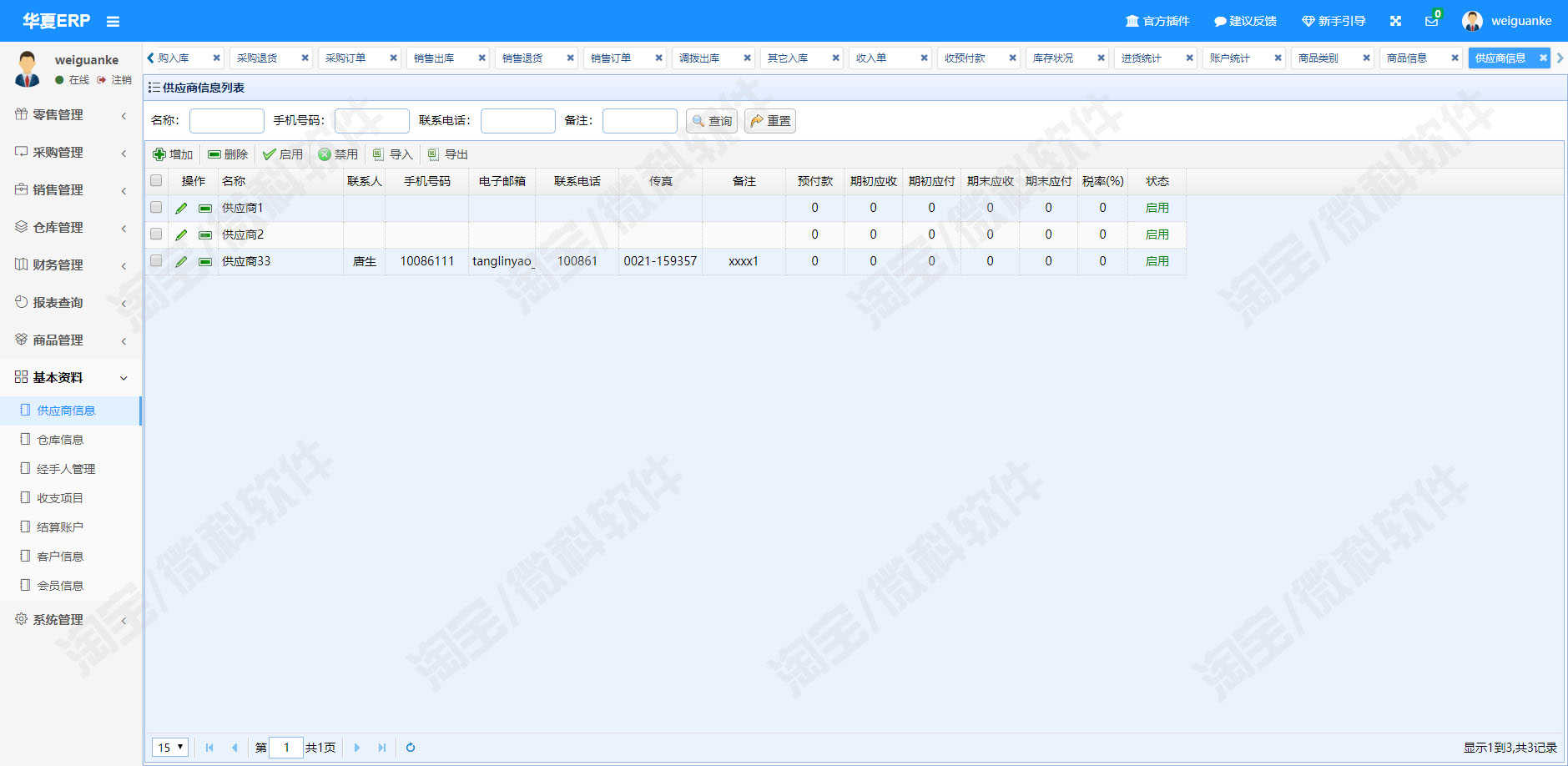Image resolution: width=1568 pixels, height=766 pixels.
Task: Close the 销售退货 tab
Action: click(x=570, y=58)
